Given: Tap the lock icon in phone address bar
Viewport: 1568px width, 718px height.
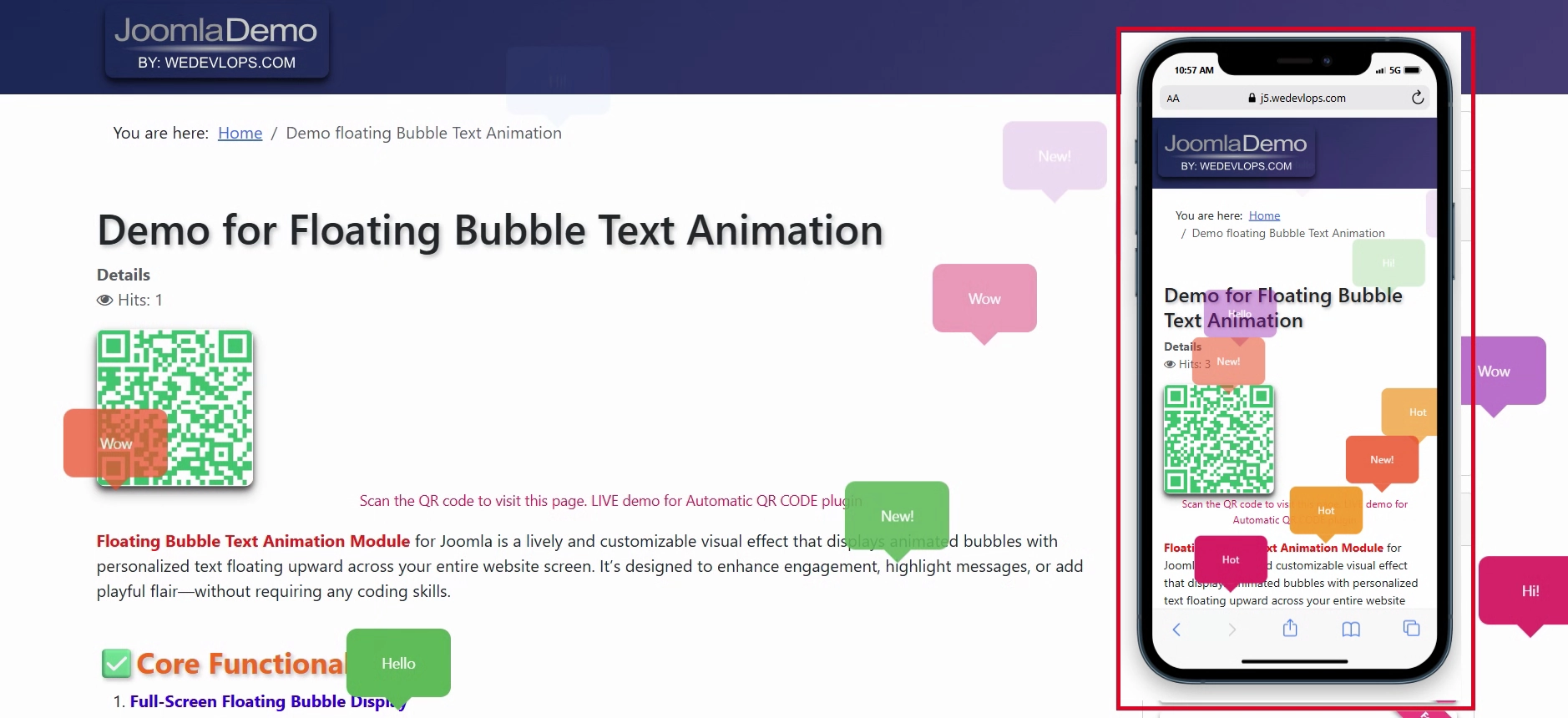Looking at the screenshot, I should [1252, 98].
